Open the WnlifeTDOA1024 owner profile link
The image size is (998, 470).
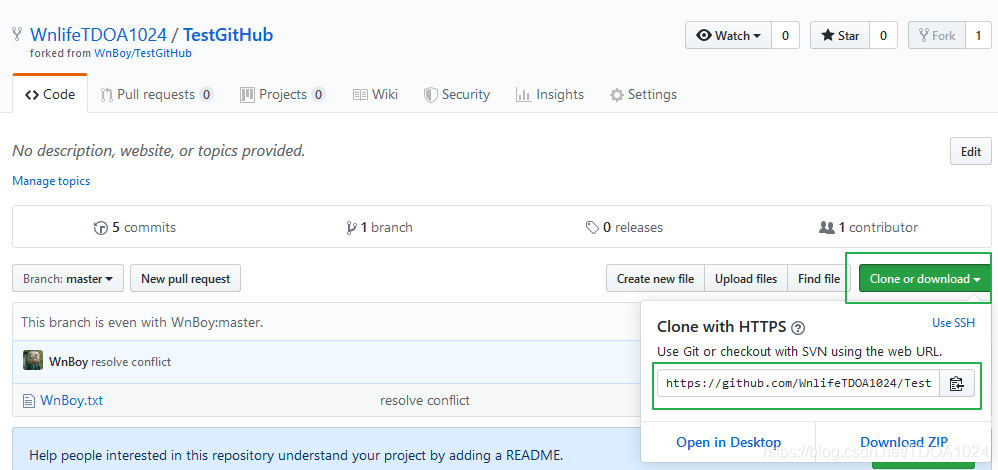pos(99,34)
